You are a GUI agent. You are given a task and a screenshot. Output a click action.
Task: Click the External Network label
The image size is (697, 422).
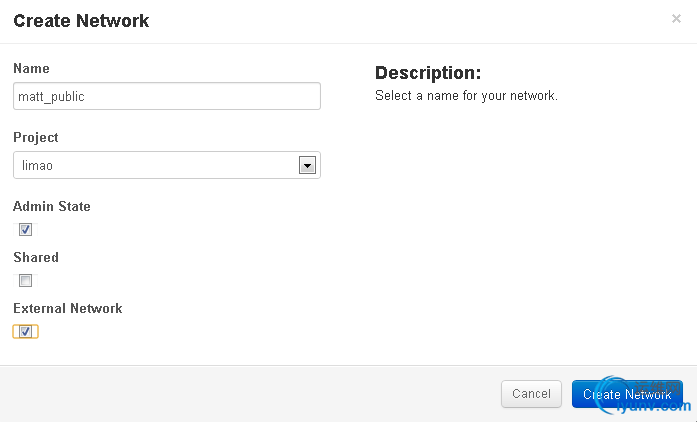pos(68,309)
